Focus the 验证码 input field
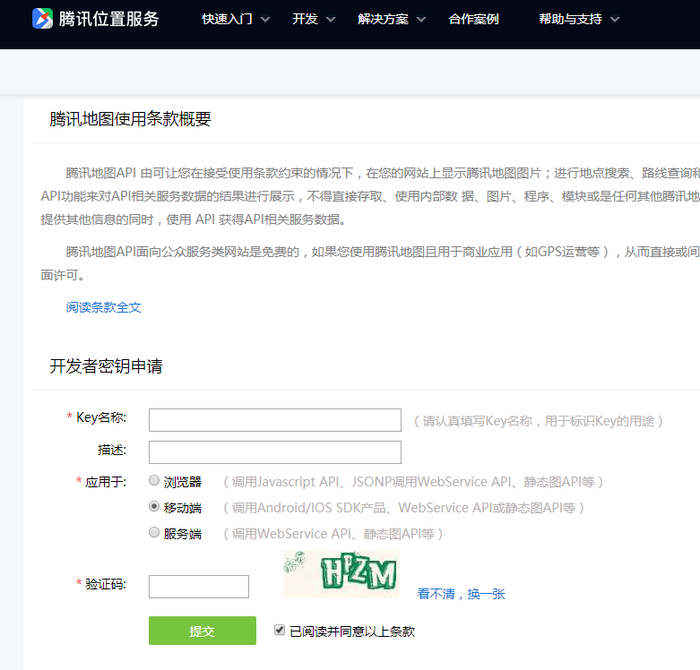 [199, 587]
